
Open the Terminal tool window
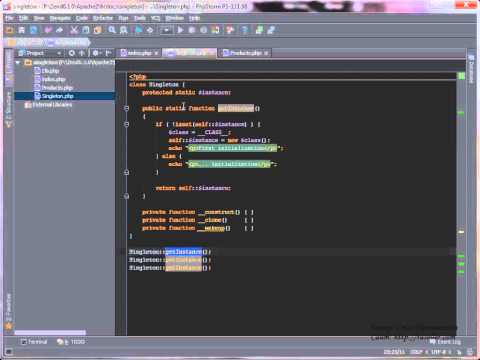pyautogui.click(x=34, y=342)
